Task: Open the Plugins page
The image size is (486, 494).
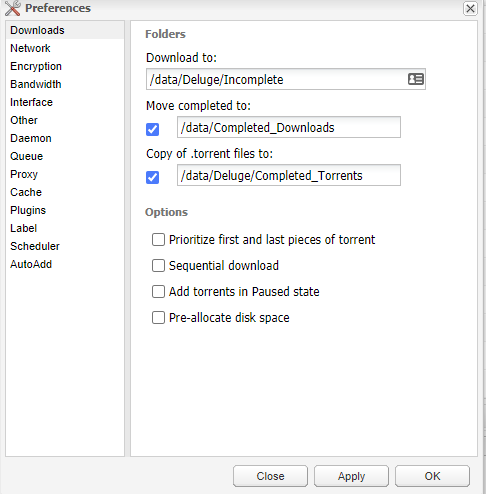Action: coord(65,210)
